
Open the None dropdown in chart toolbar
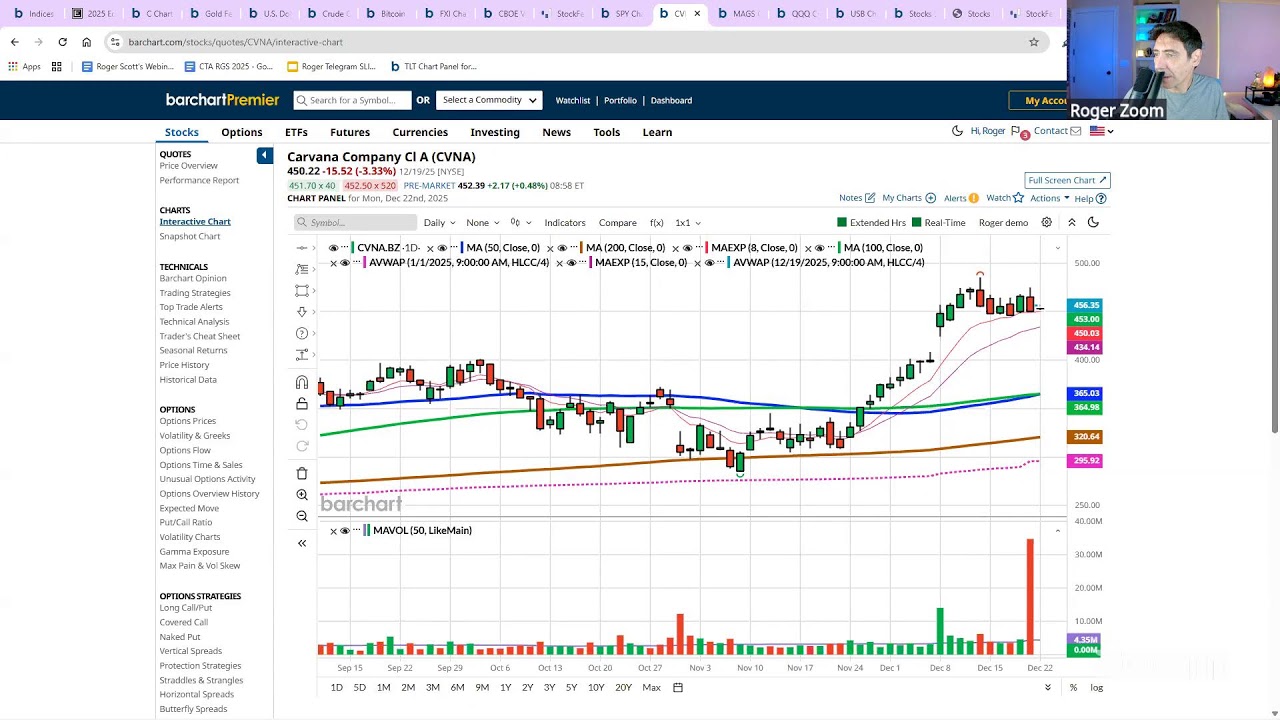[x=482, y=223]
